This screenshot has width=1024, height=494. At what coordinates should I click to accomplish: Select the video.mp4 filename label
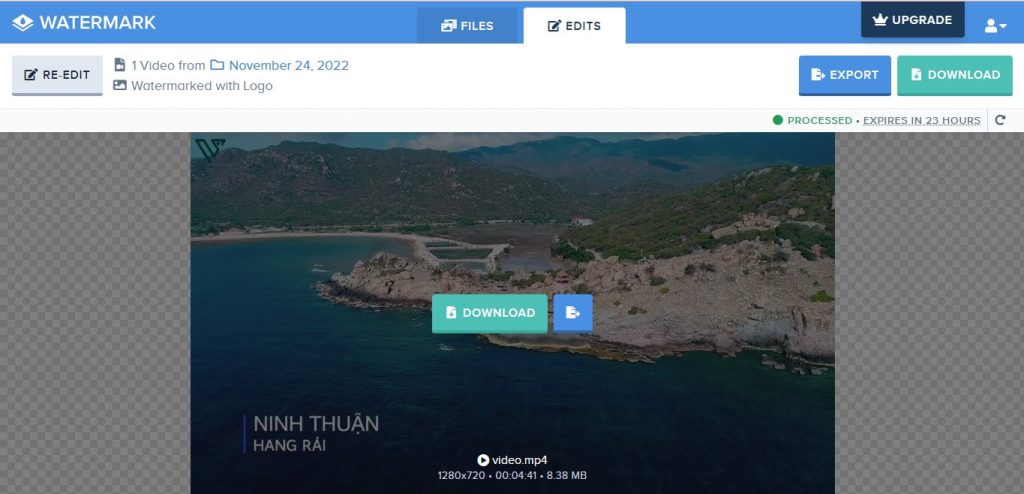519,460
